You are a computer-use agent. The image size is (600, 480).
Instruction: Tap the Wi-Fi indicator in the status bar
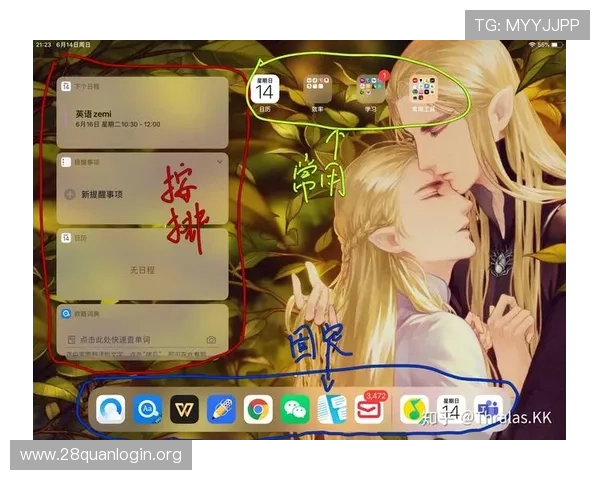tap(532, 45)
